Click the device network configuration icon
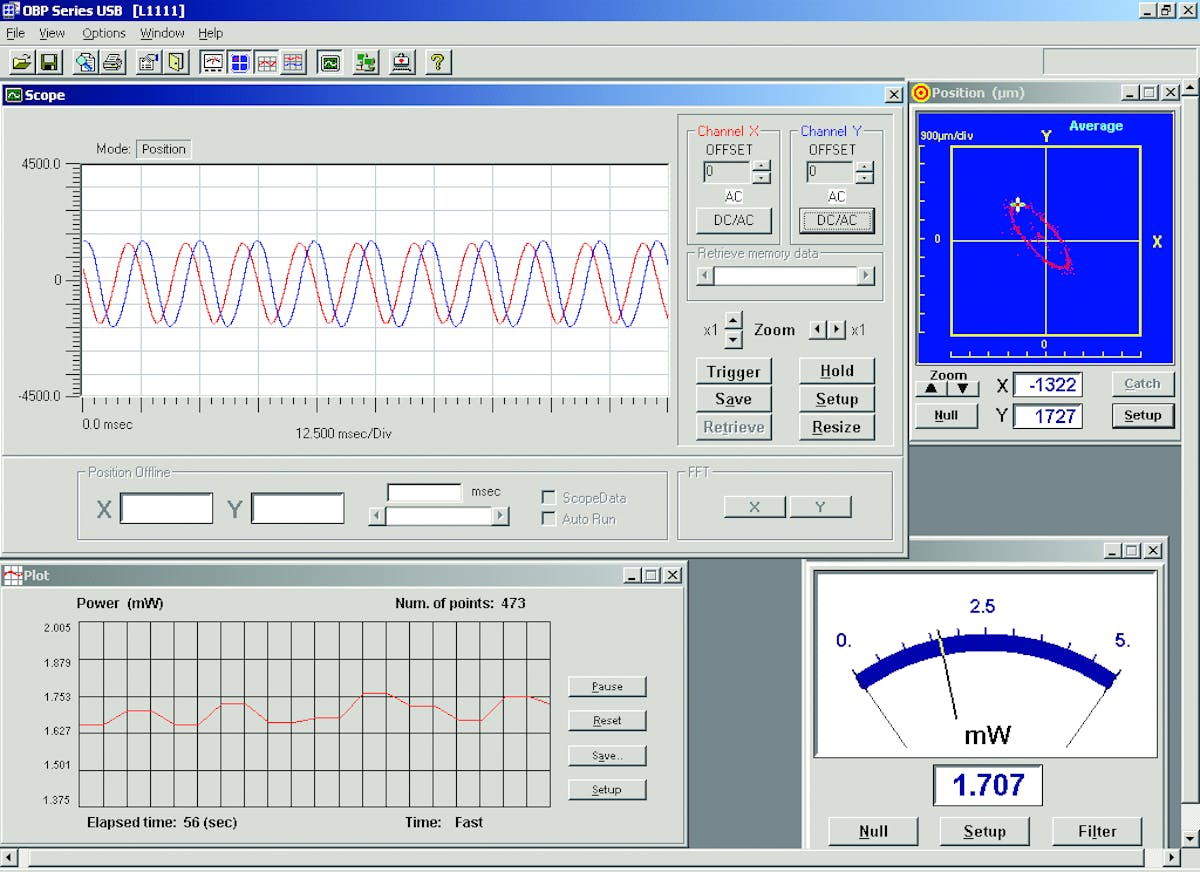The image size is (1200, 872). click(365, 62)
